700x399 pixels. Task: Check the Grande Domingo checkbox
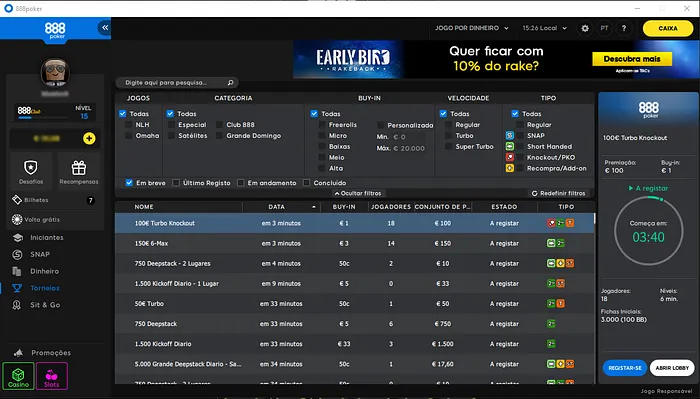(x=219, y=136)
